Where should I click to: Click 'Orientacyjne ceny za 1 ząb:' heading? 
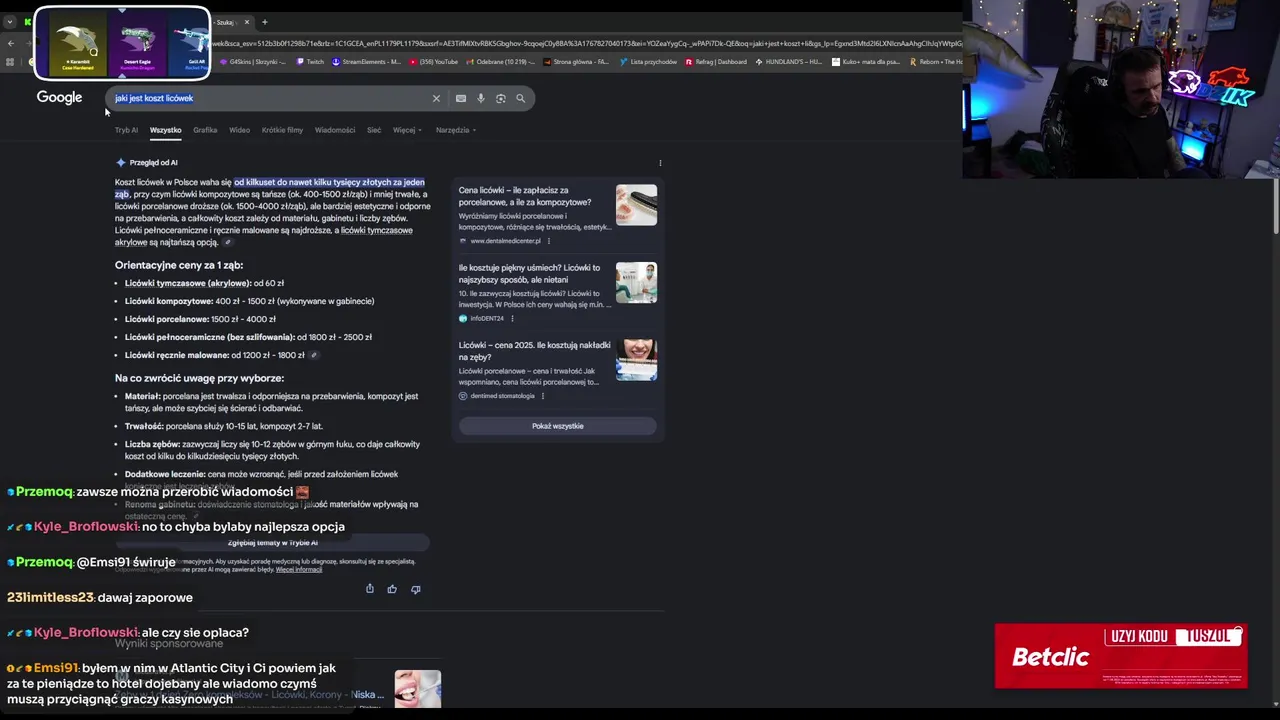pos(179,265)
